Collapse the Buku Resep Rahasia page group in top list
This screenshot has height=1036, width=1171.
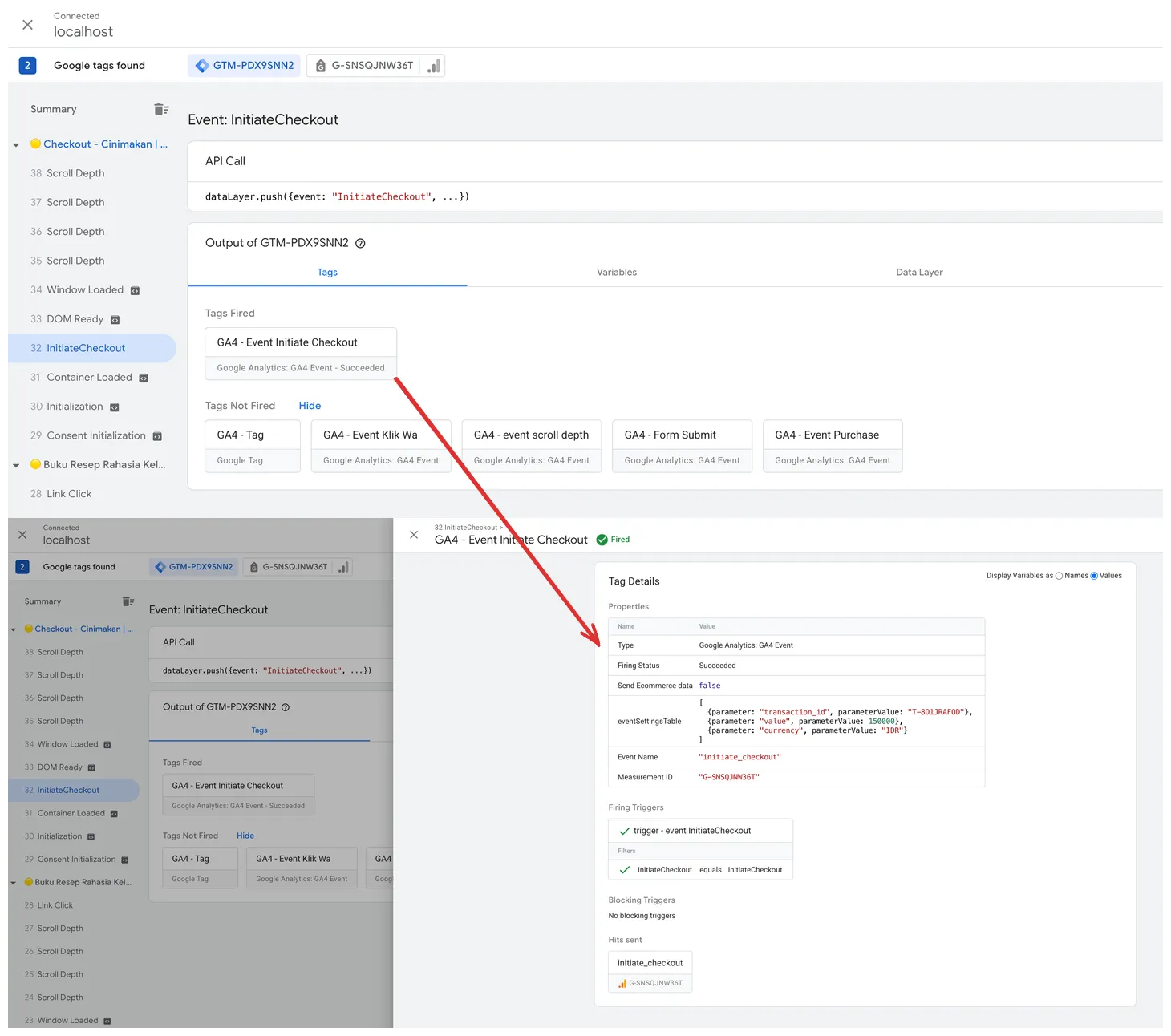[16, 465]
